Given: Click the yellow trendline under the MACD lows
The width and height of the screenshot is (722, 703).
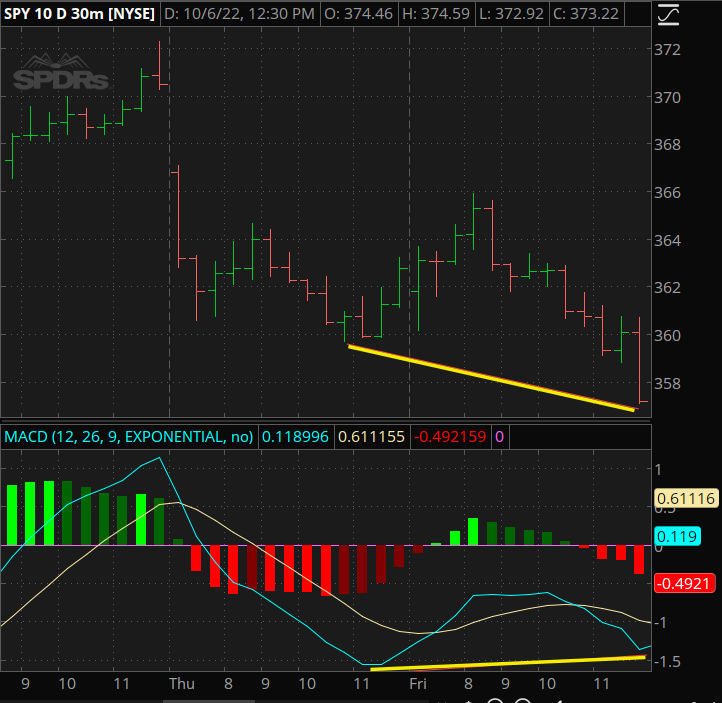Looking at the screenshot, I should 507,663.
